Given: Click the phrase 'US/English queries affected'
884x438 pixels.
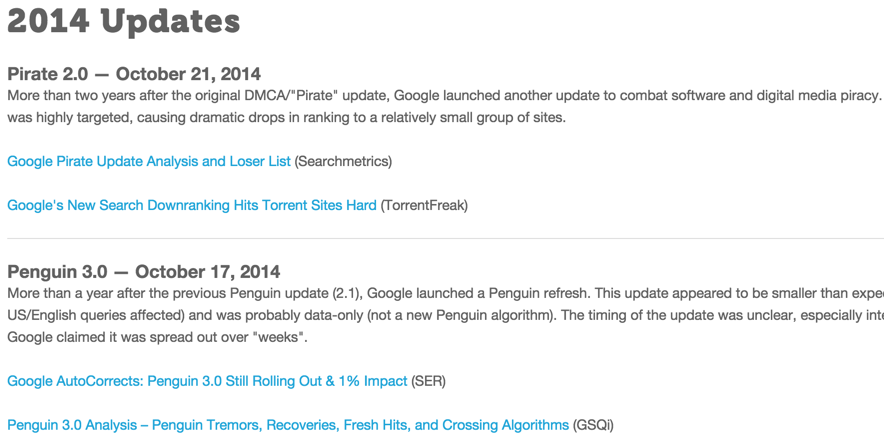Looking at the screenshot, I should 94,316.
